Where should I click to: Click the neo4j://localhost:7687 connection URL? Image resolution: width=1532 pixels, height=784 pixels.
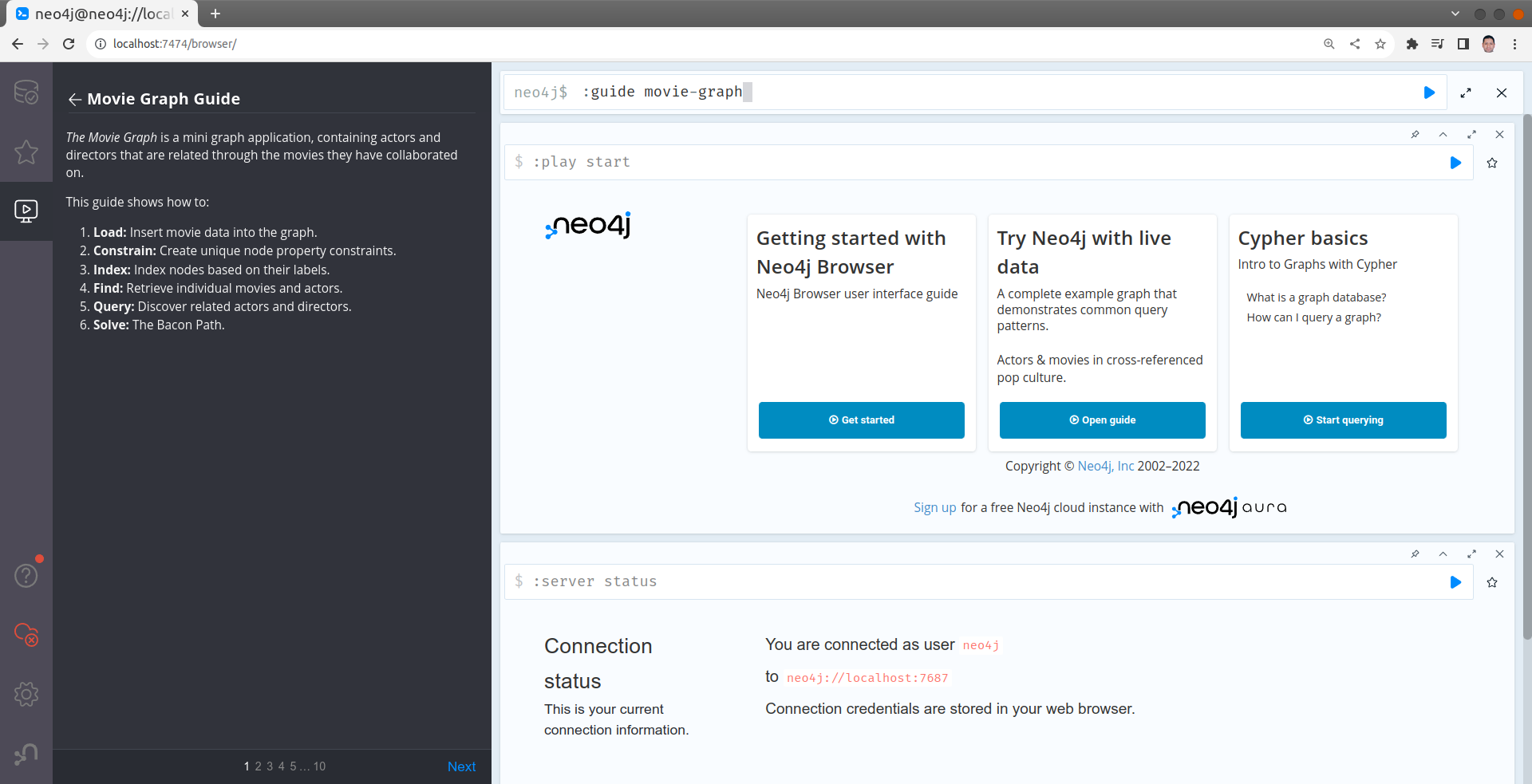[x=867, y=678]
